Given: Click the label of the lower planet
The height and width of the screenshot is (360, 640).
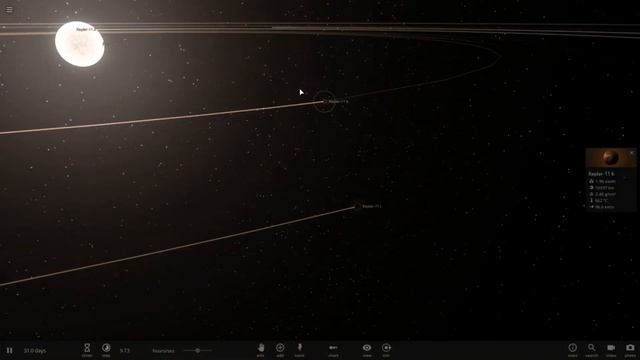Looking at the screenshot, I should [372, 207].
